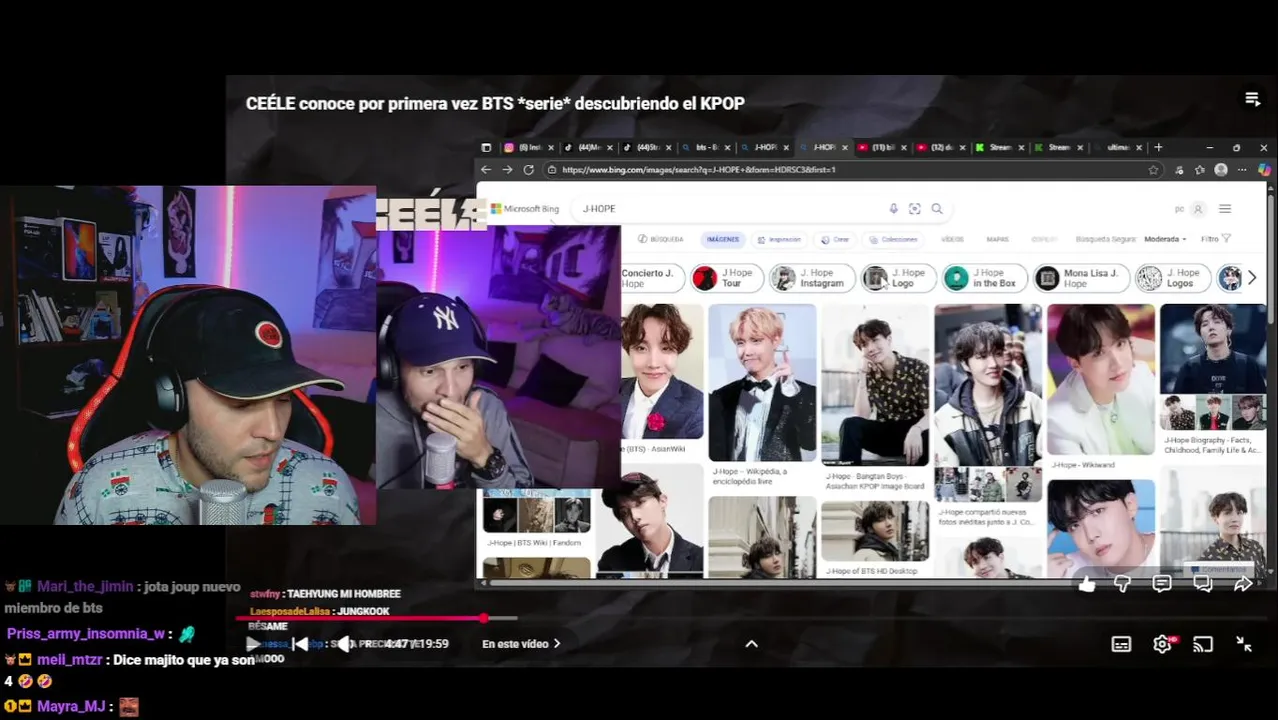
Task: Cast video to a TV
Action: pos(1203,645)
